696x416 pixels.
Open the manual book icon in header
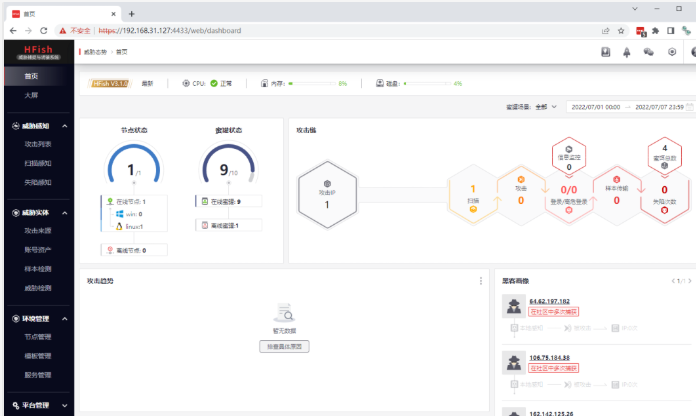(605, 52)
